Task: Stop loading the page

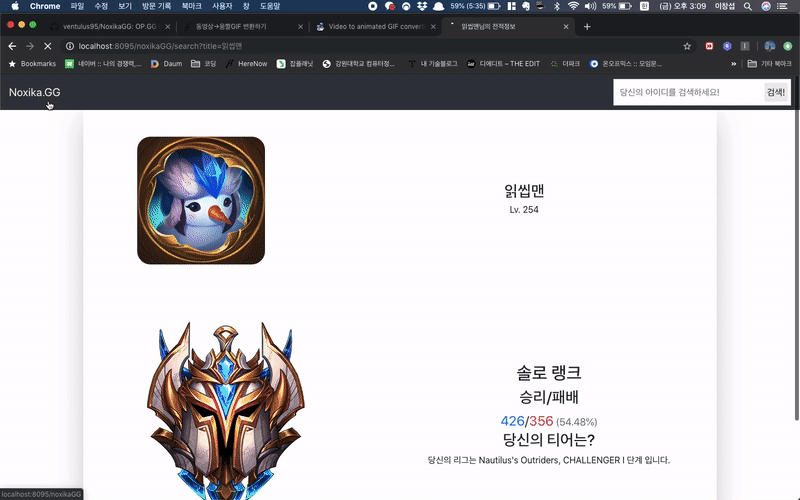Action: coord(47,46)
